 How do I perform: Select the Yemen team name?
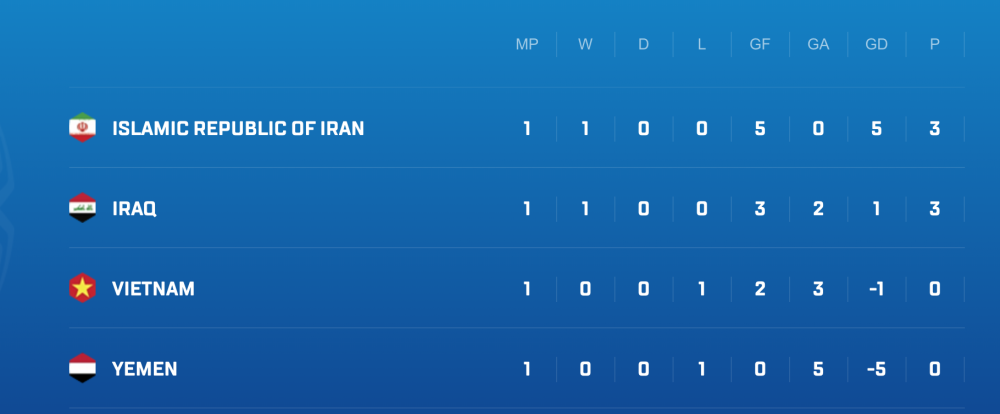(144, 369)
